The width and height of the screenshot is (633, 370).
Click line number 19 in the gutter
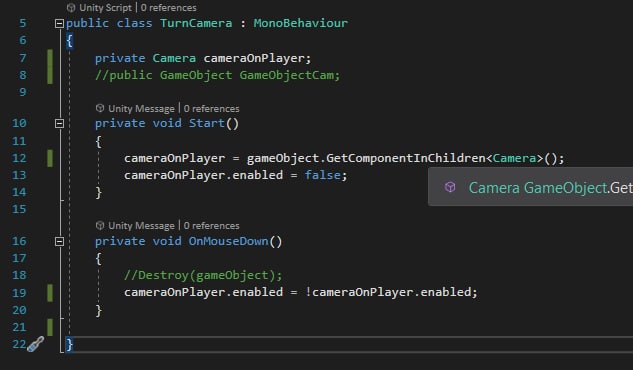pos(19,293)
